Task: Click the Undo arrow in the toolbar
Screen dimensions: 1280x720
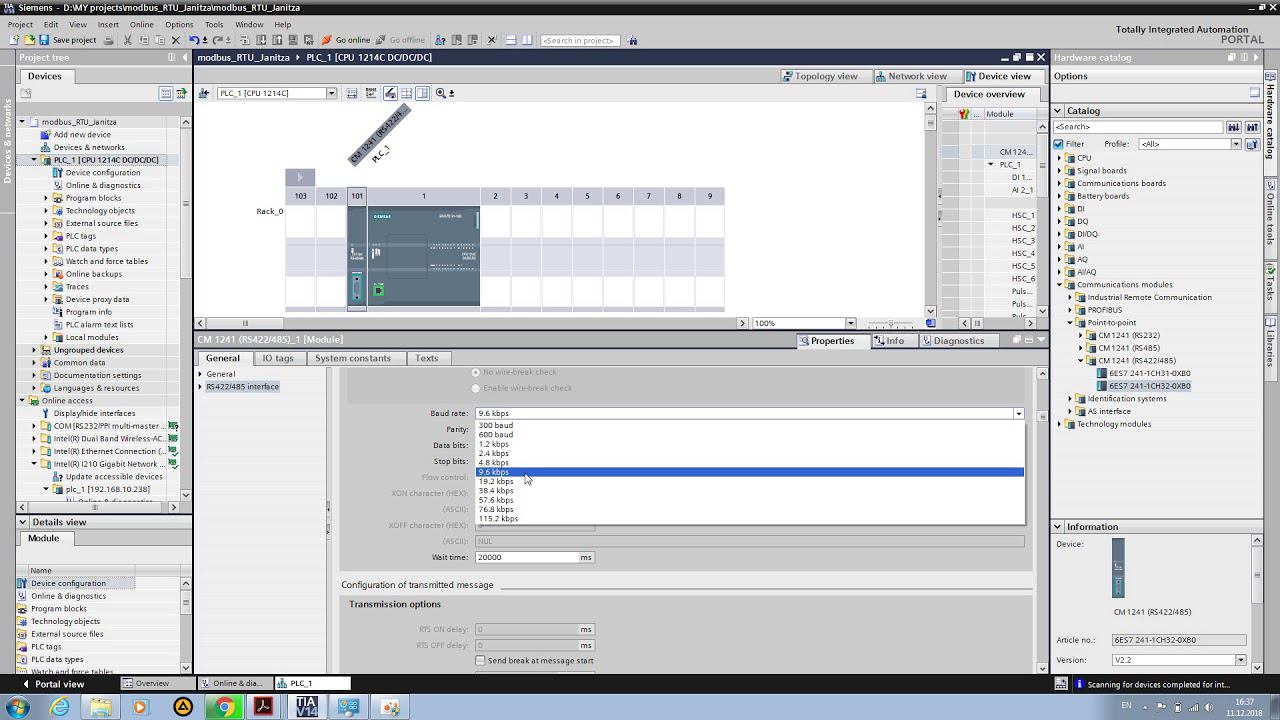Action: coord(193,40)
